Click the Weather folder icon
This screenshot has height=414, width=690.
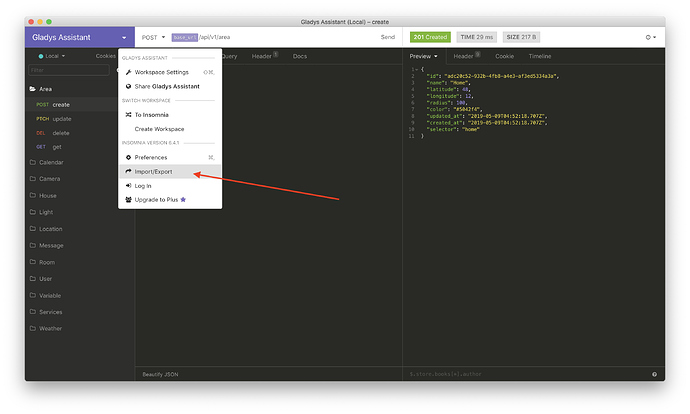pyautogui.click(x=33, y=328)
